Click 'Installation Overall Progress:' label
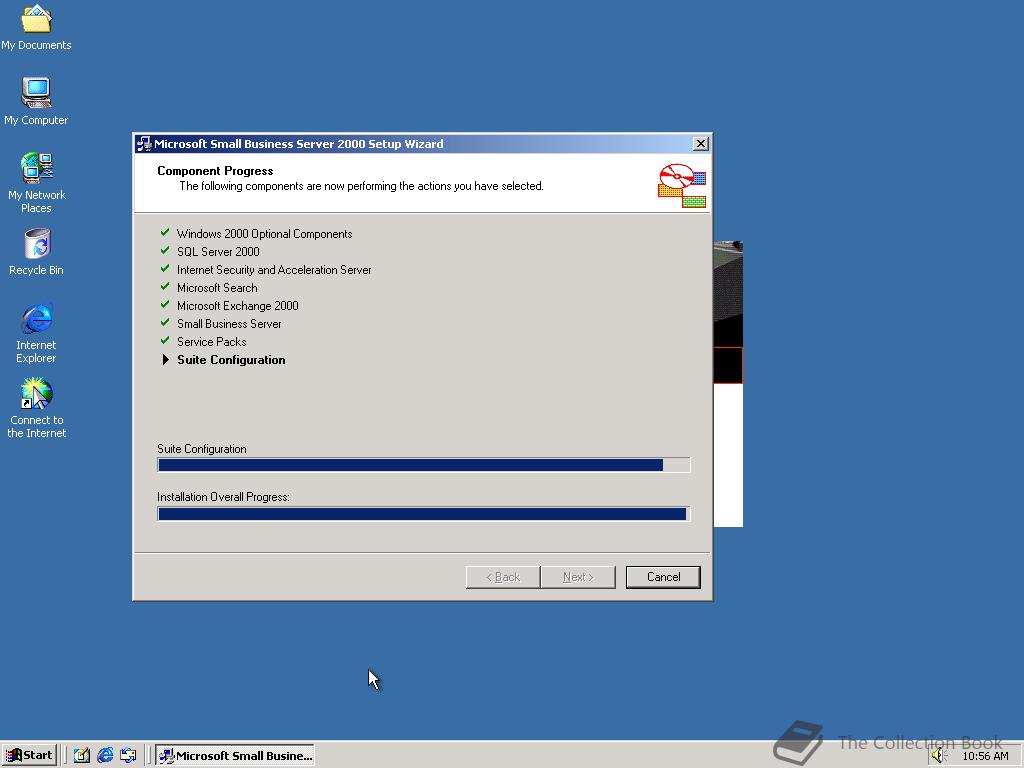The image size is (1024, 768). [x=223, y=497]
